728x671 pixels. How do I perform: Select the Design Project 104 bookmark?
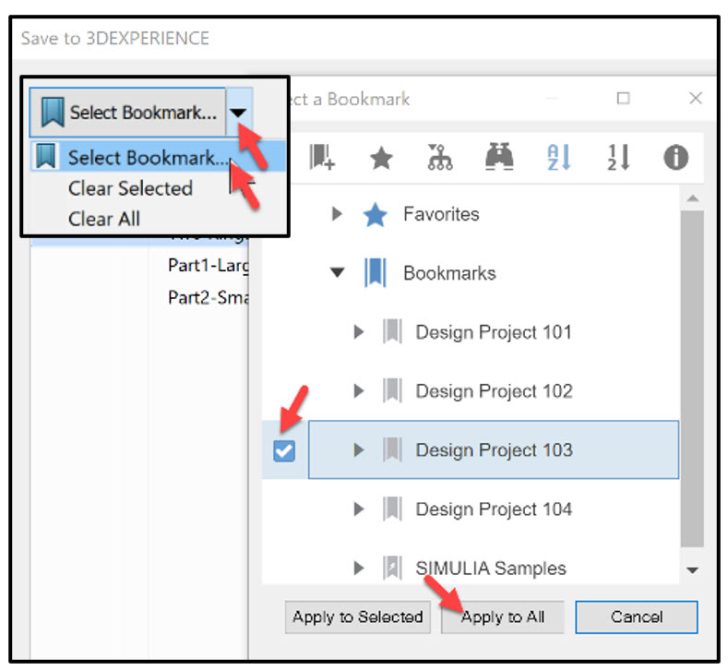(494, 510)
